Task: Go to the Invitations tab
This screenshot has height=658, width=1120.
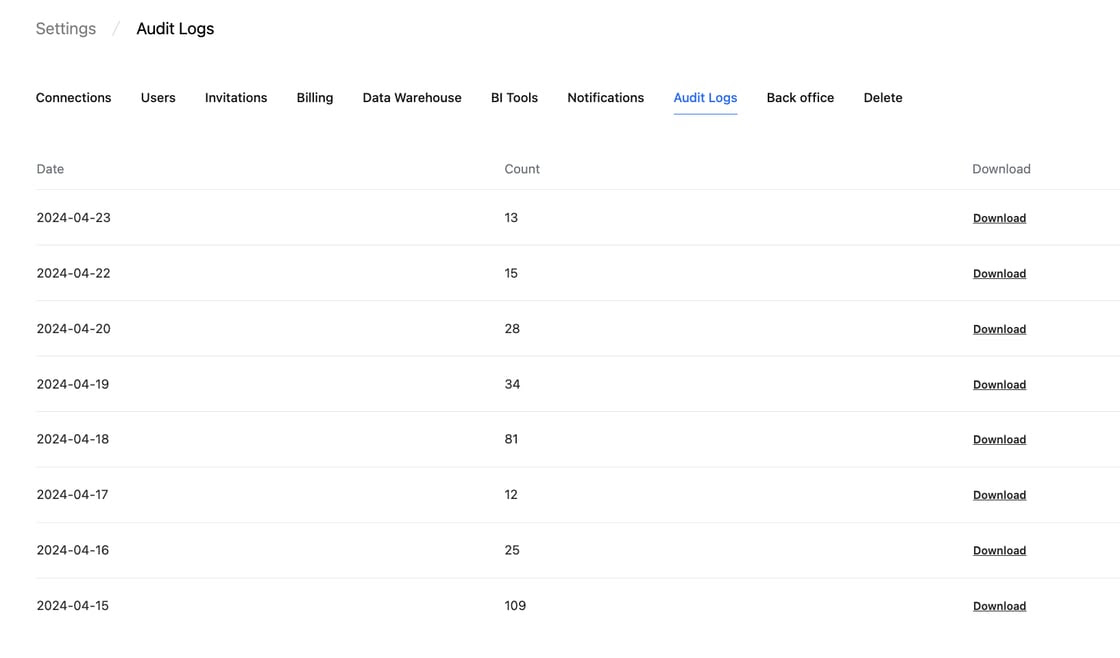Action: coord(236,98)
